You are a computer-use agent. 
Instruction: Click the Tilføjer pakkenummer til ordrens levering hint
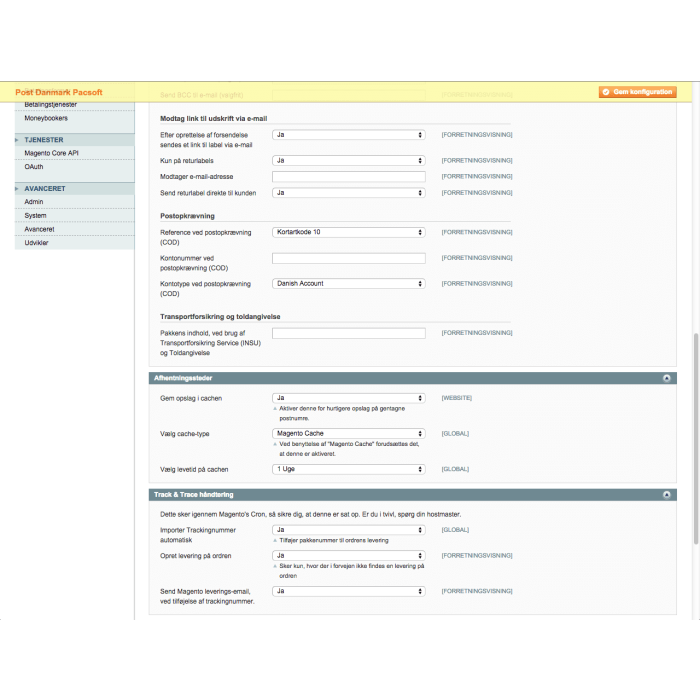tap(334, 541)
